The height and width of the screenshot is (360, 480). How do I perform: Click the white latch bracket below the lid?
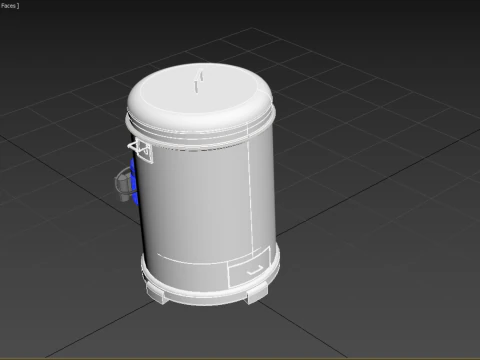tap(140, 150)
